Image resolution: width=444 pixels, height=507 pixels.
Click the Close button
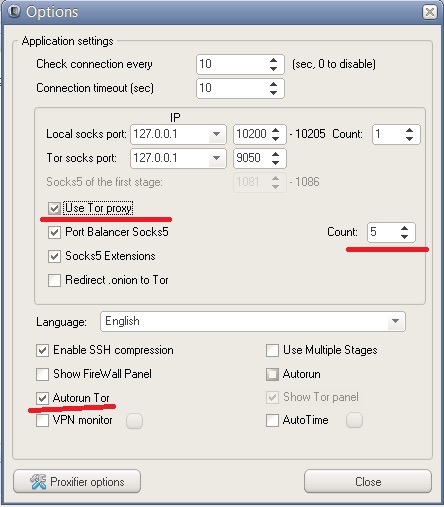click(x=368, y=482)
